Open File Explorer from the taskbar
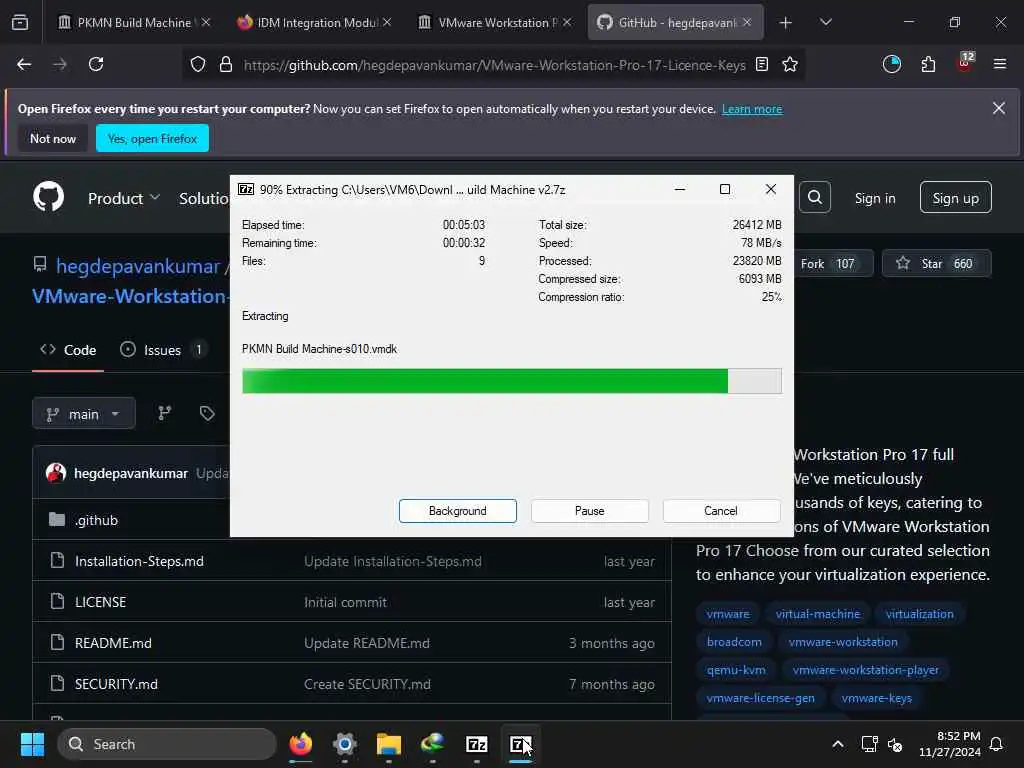Screen dimensions: 1024x768 389,744
